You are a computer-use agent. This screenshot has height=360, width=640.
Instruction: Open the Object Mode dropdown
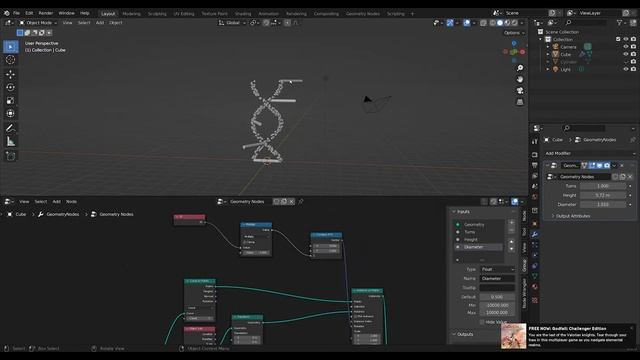[x=38, y=23]
